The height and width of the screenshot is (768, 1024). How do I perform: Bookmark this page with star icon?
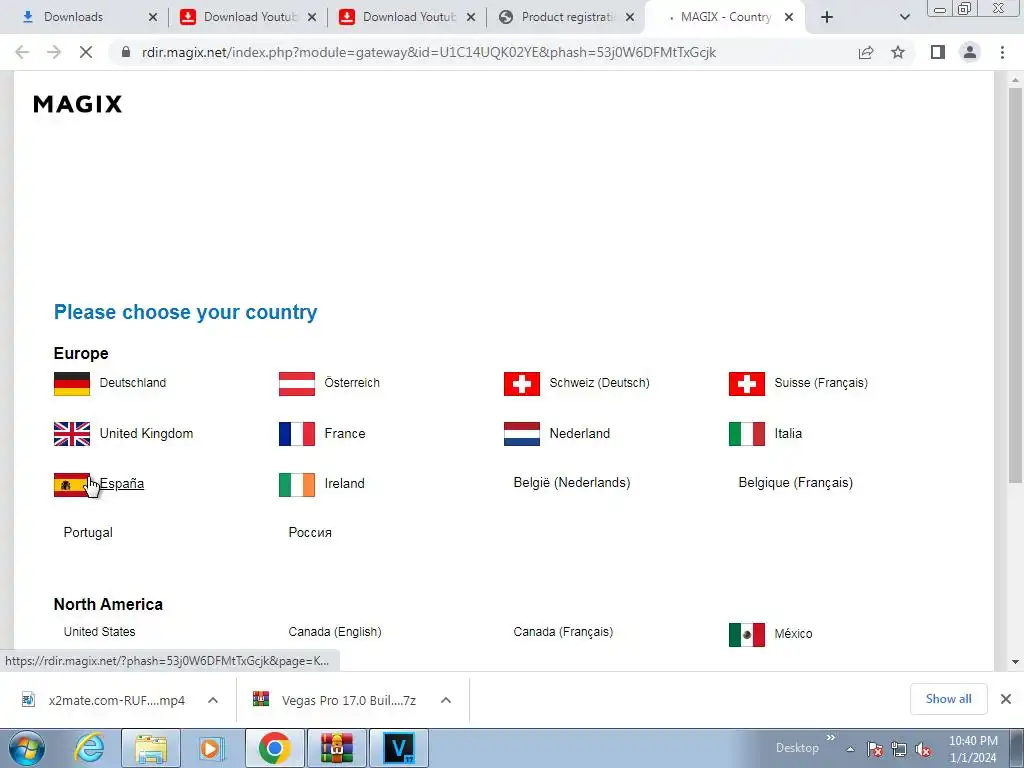[x=898, y=52]
